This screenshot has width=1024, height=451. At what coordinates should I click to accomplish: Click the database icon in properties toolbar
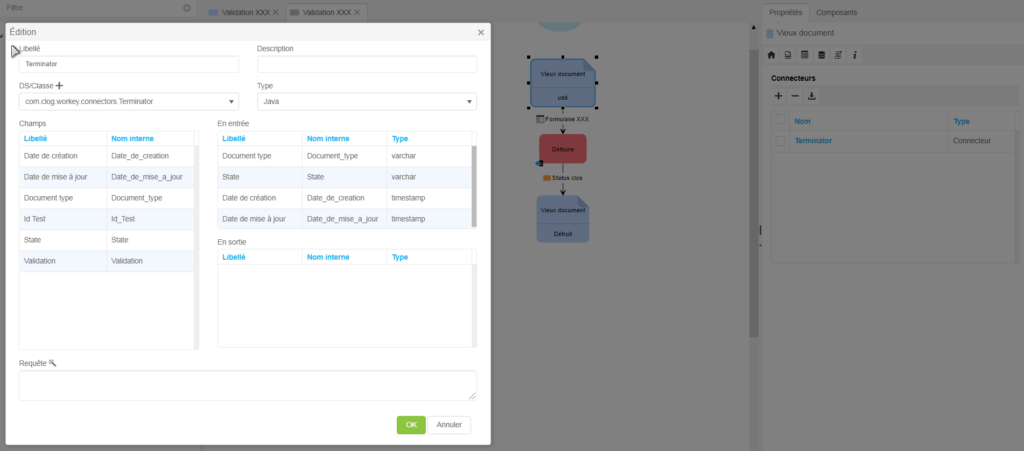click(x=822, y=54)
